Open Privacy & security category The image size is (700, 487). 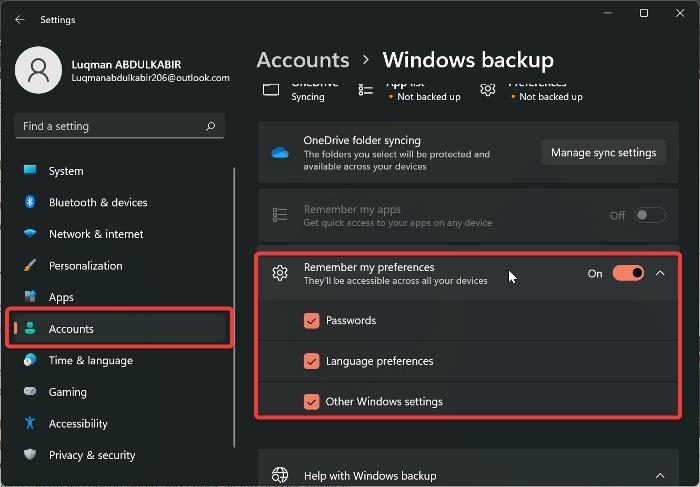[121, 455]
